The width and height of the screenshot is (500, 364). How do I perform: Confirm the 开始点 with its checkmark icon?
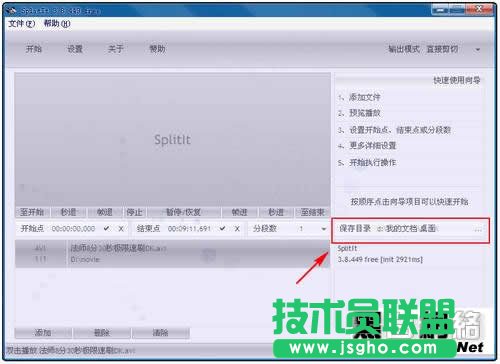[107, 229]
